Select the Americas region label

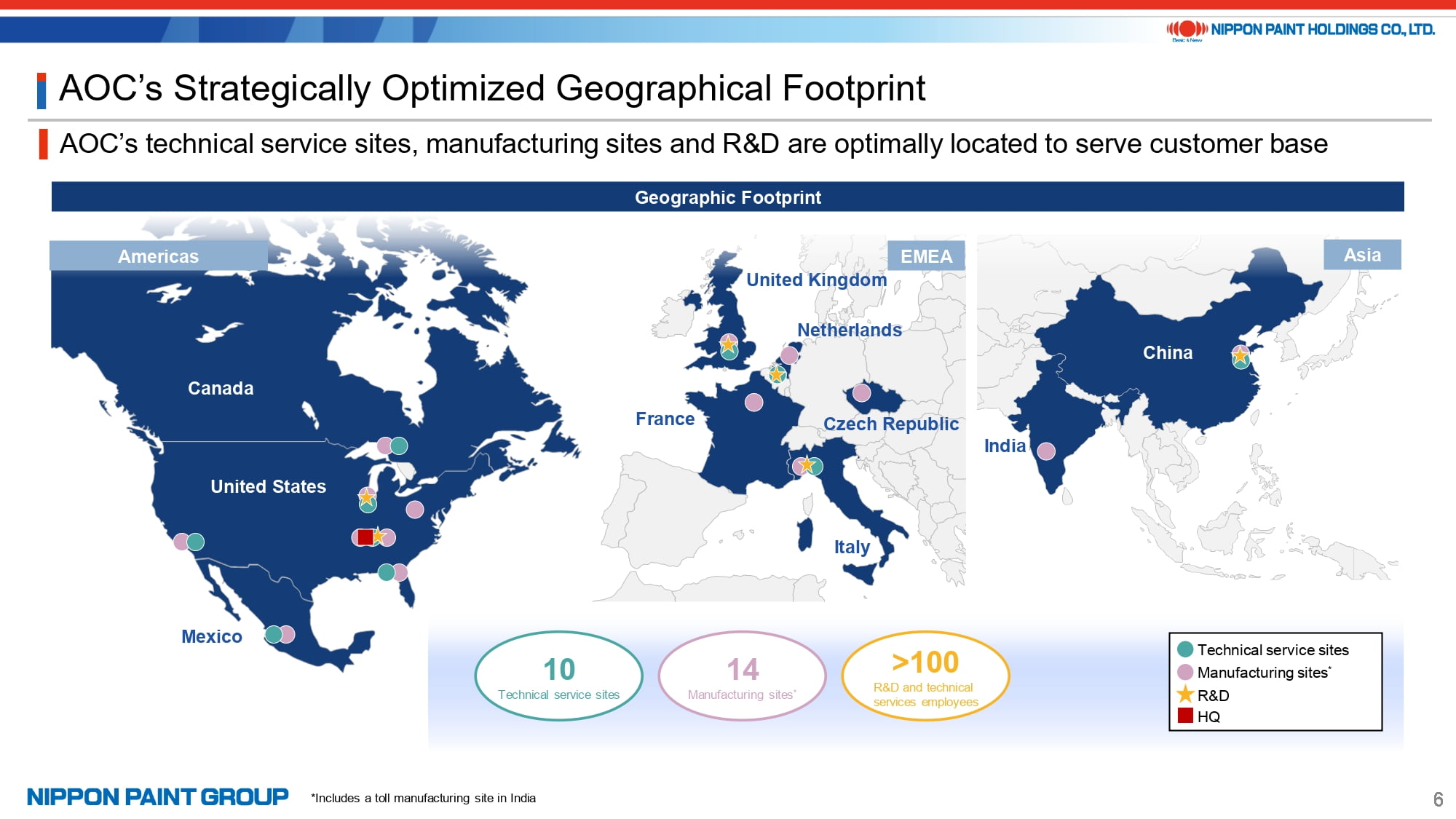[158, 256]
